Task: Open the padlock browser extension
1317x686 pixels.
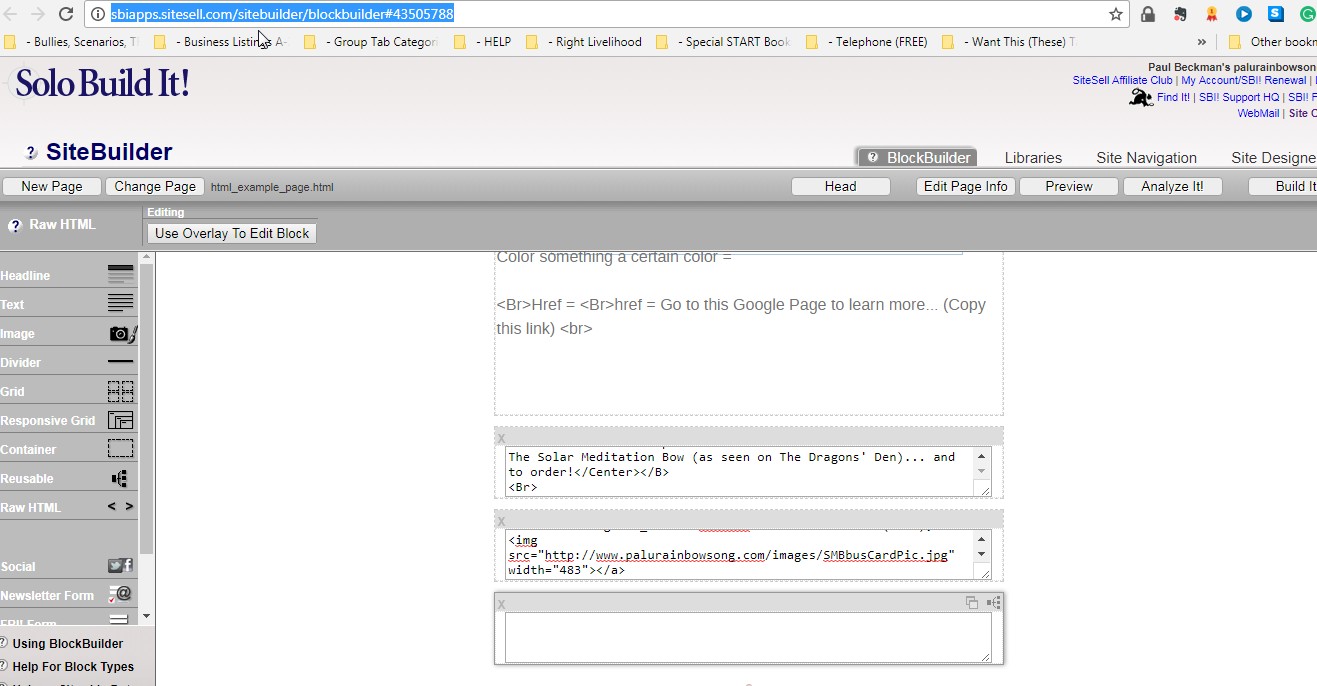Action: pyautogui.click(x=1148, y=14)
